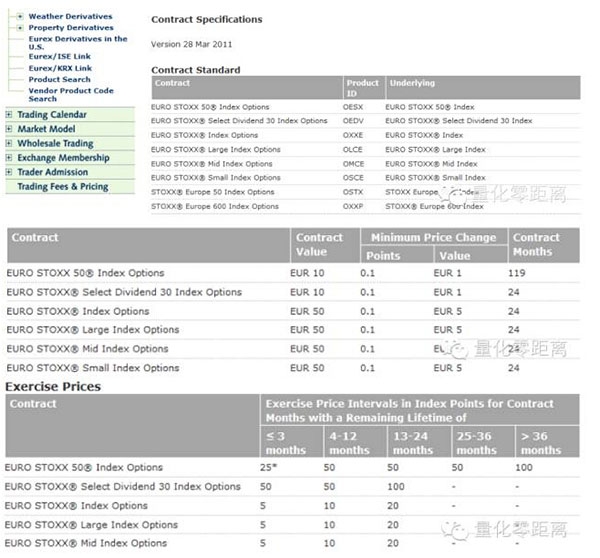Open Trading Calendar menu item
The image size is (600, 558).
click(52, 114)
